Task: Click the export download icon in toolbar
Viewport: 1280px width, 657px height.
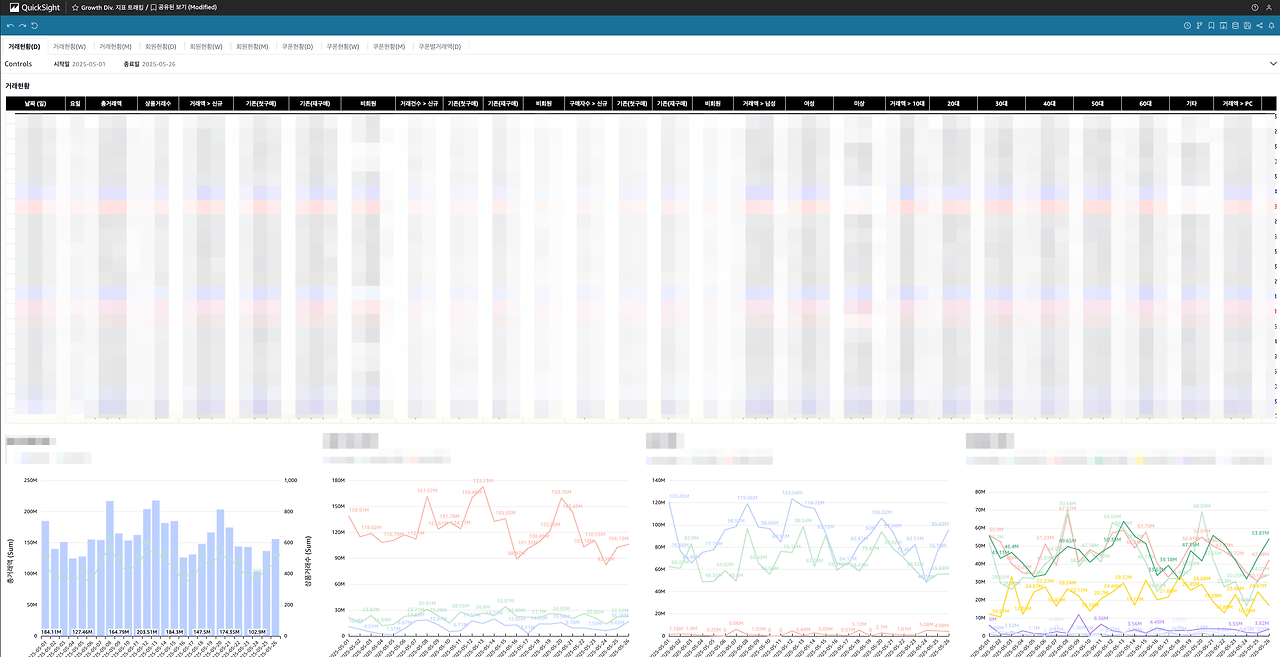Action: click(1223, 25)
